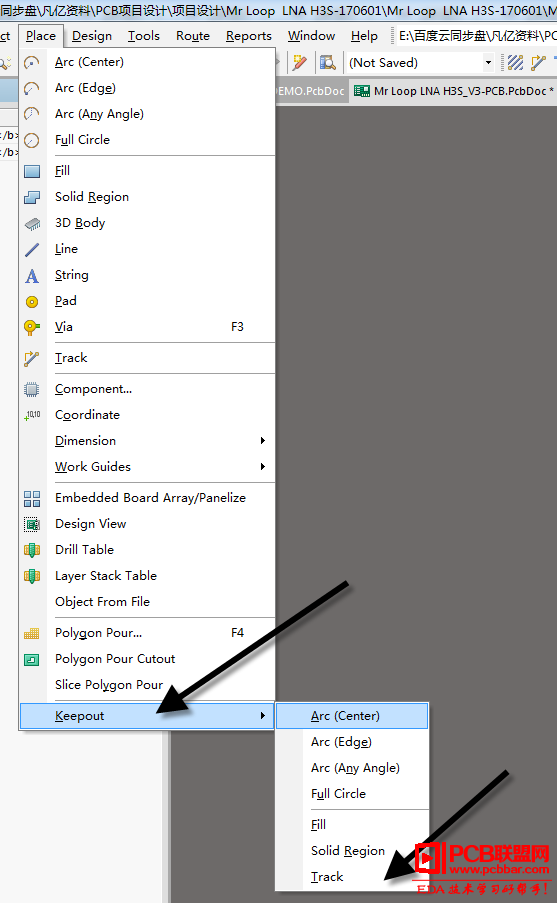This screenshot has width=557, height=903.
Task: Click the Polygon Pour icon
Action: [x=32, y=633]
